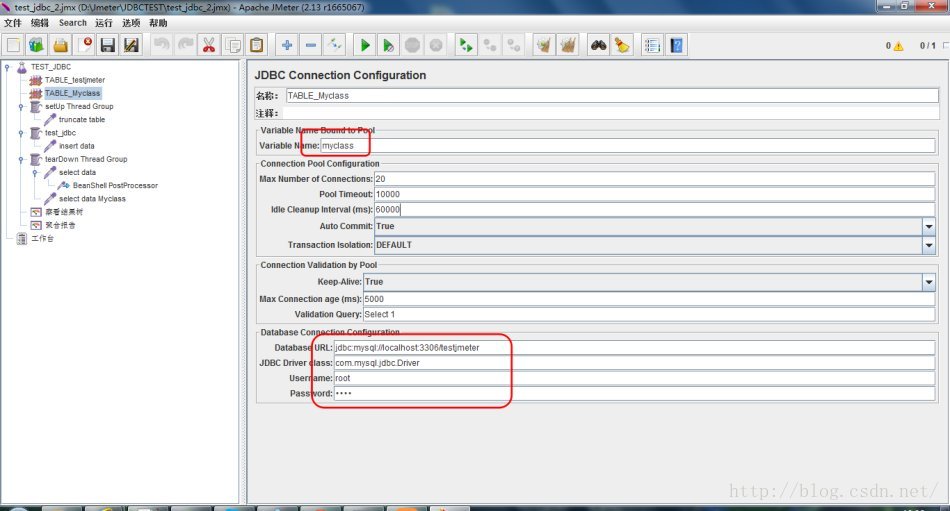Click Max Connection age field
950x511 pixels.
pos(649,299)
